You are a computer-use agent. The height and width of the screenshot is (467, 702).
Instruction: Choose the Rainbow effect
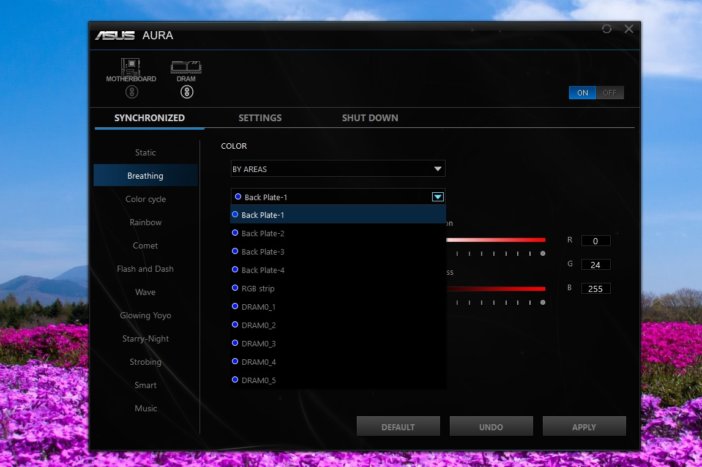[146, 222]
